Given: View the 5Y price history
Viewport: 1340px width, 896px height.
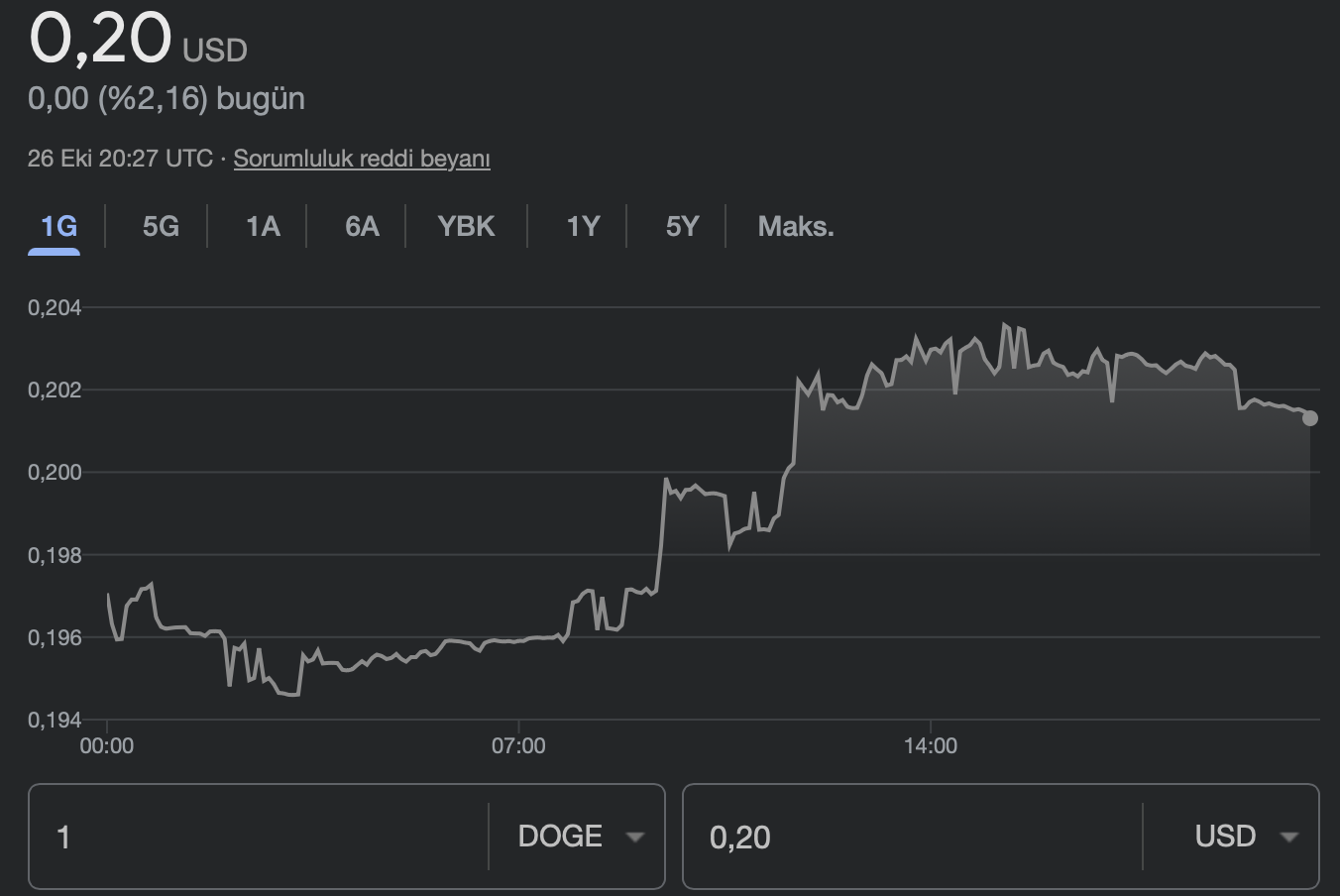Looking at the screenshot, I should [682, 227].
